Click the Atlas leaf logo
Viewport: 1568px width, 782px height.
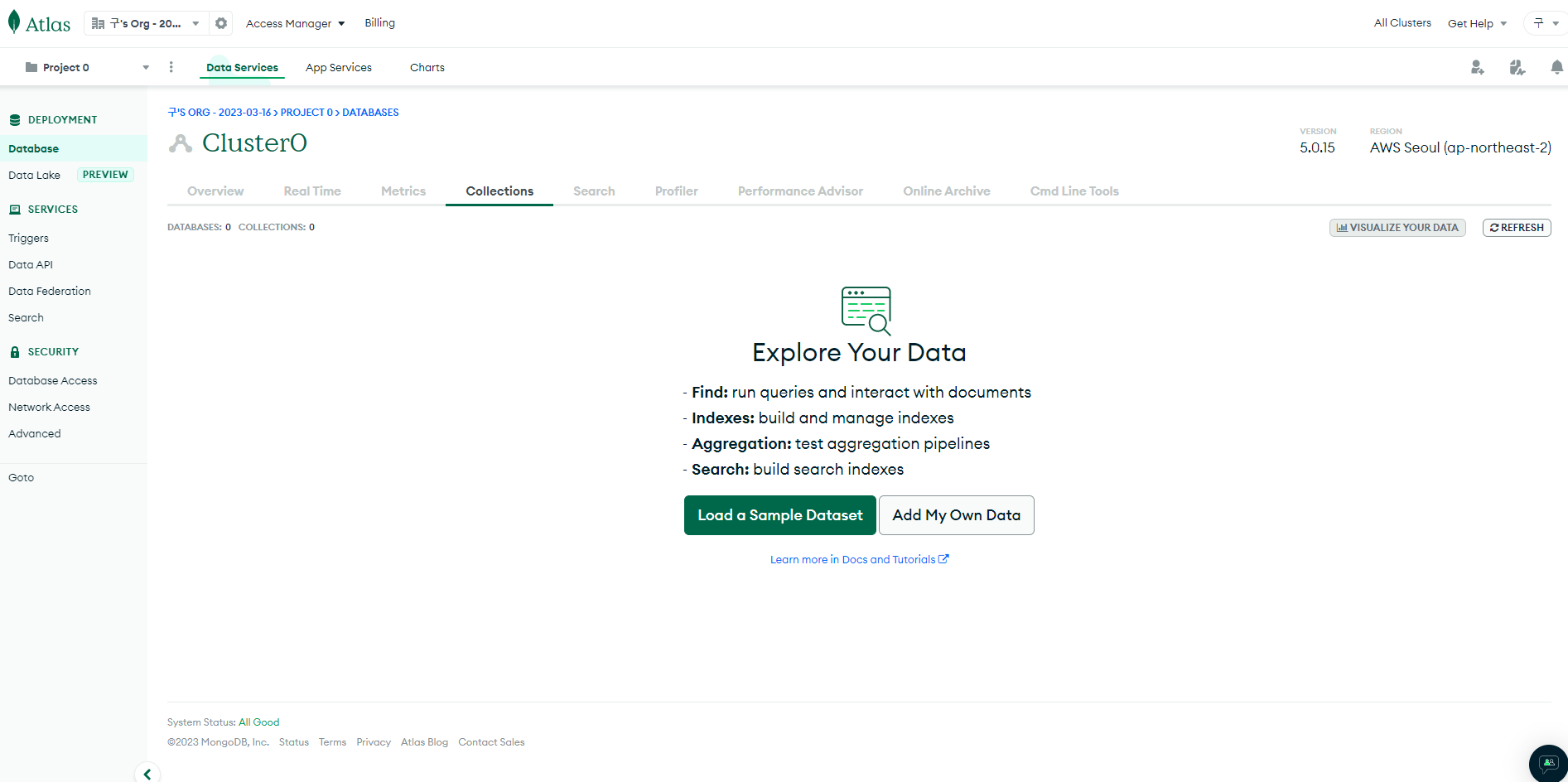click(x=39, y=23)
